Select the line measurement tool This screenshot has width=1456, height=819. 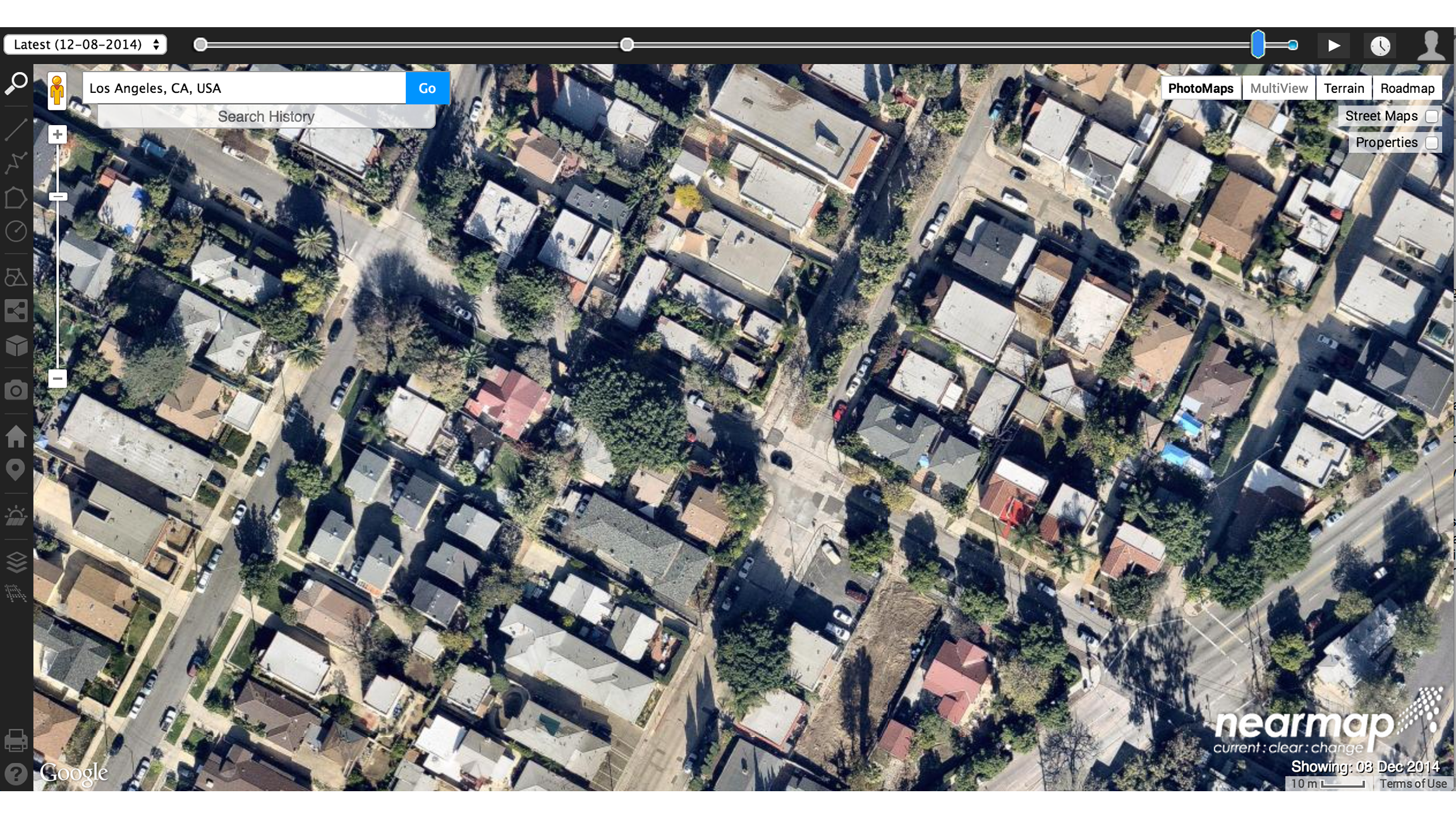[16, 129]
